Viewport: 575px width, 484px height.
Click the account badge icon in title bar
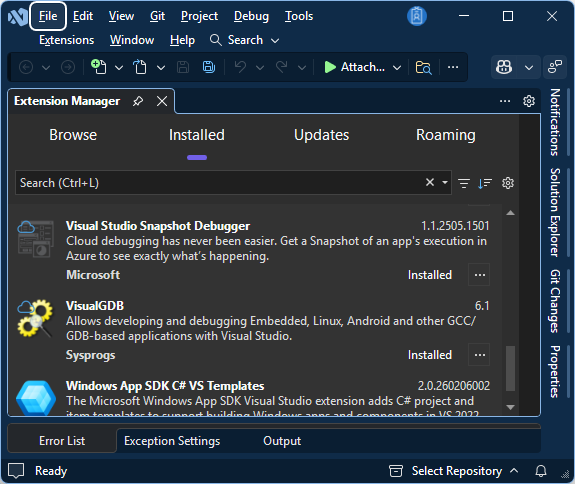pyautogui.click(x=417, y=16)
